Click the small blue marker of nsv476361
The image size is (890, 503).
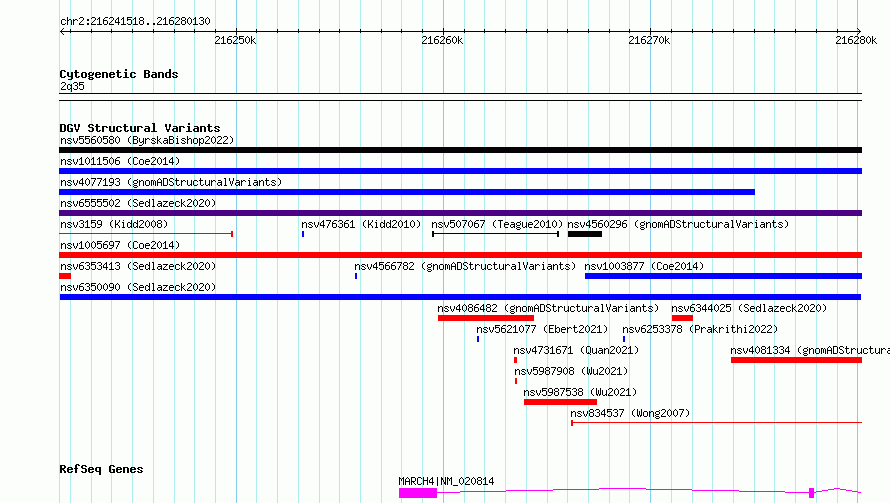[x=303, y=234]
